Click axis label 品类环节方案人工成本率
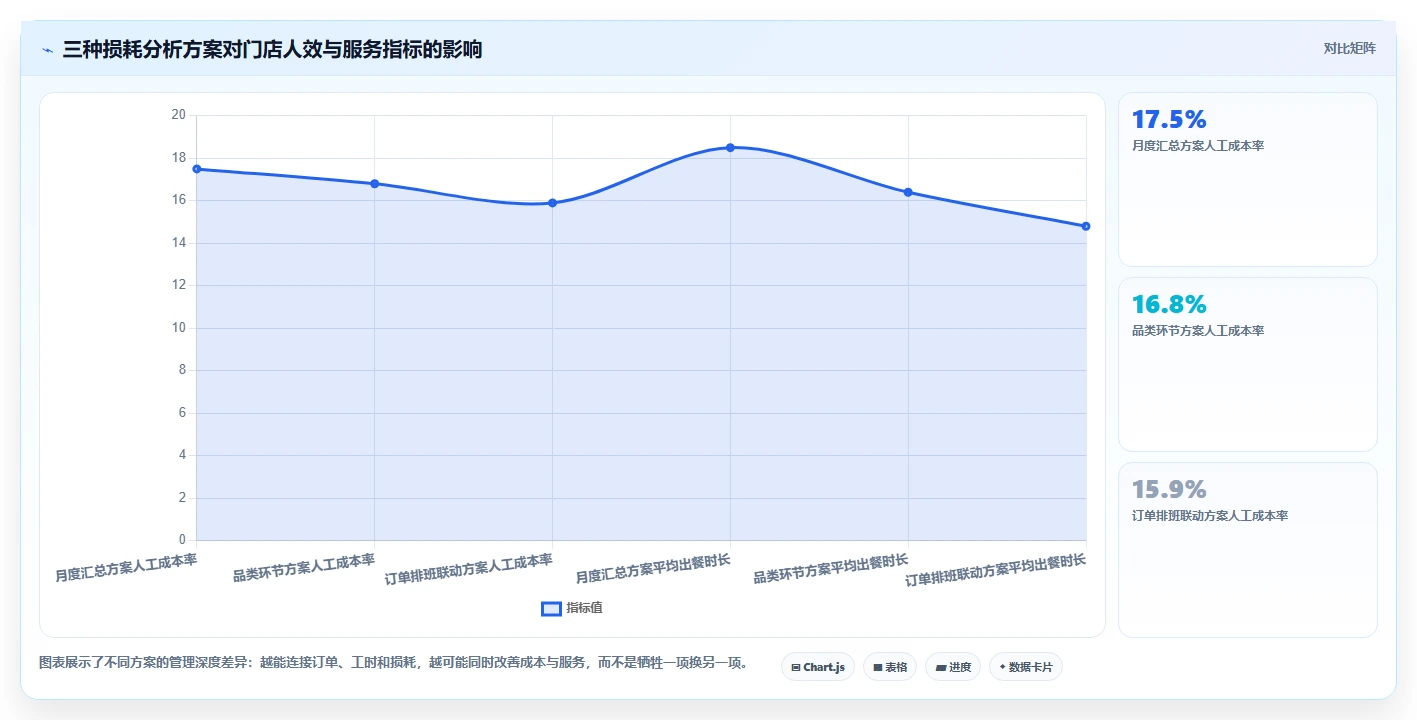This screenshot has width=1417, height=720. (x=304, y=568)
